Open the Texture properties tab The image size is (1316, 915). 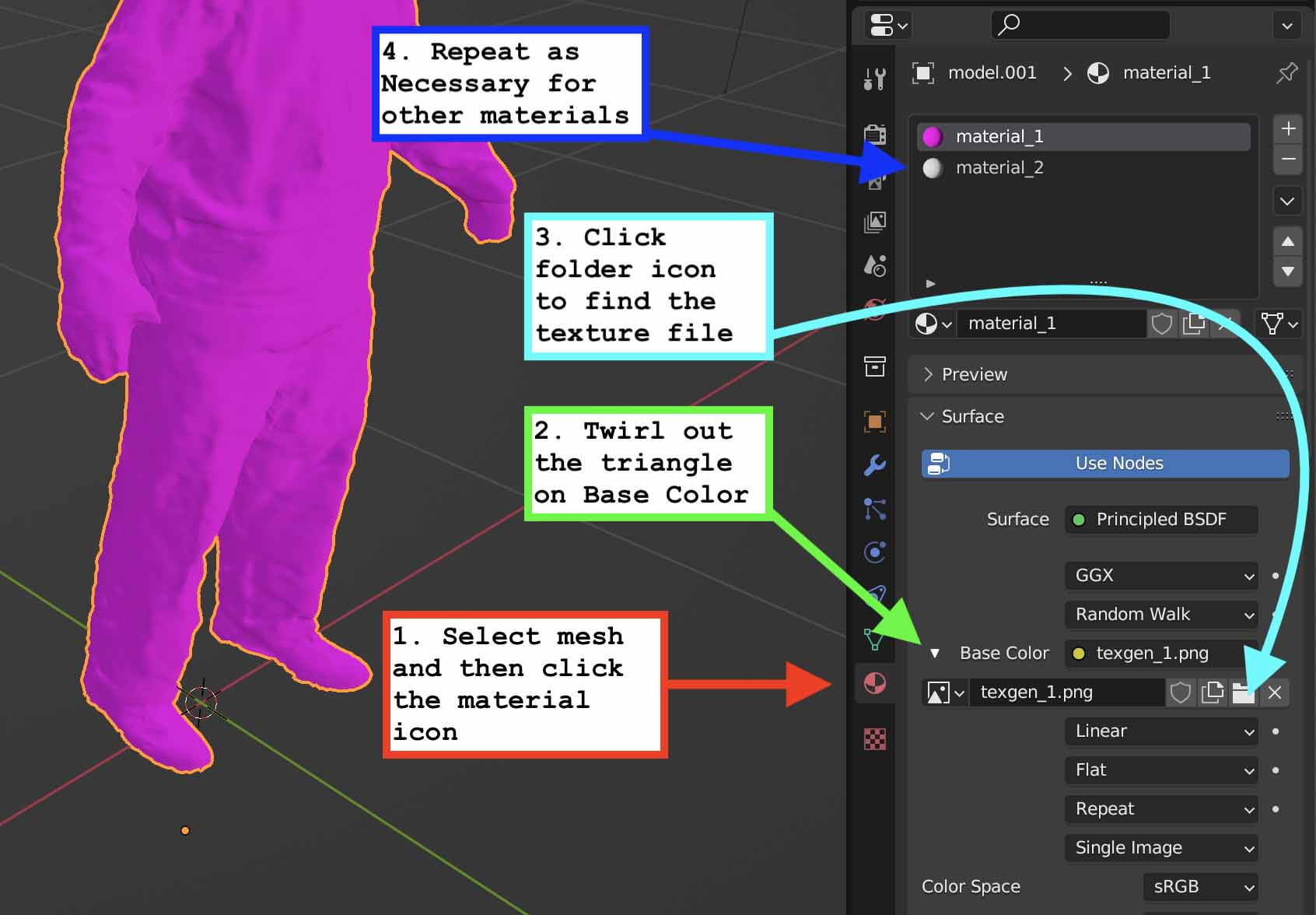pyautogui.click(x=875, y=738)
